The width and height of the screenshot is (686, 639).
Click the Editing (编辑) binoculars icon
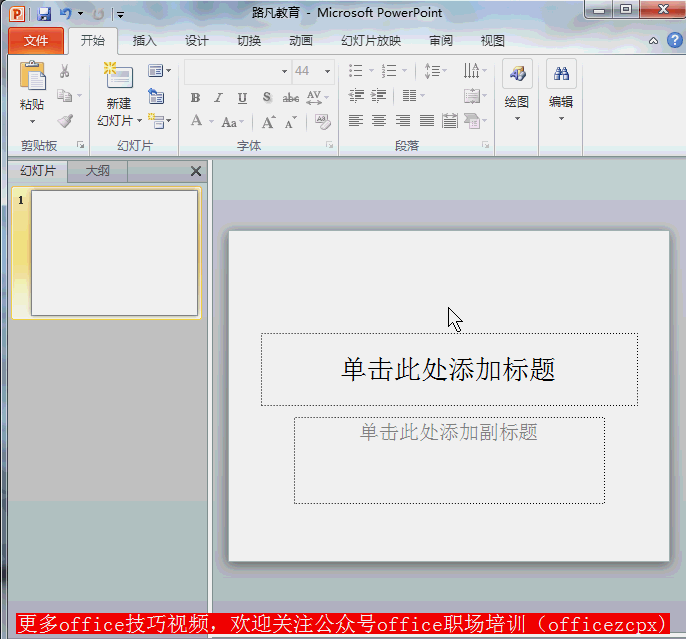tap(561, 75)
